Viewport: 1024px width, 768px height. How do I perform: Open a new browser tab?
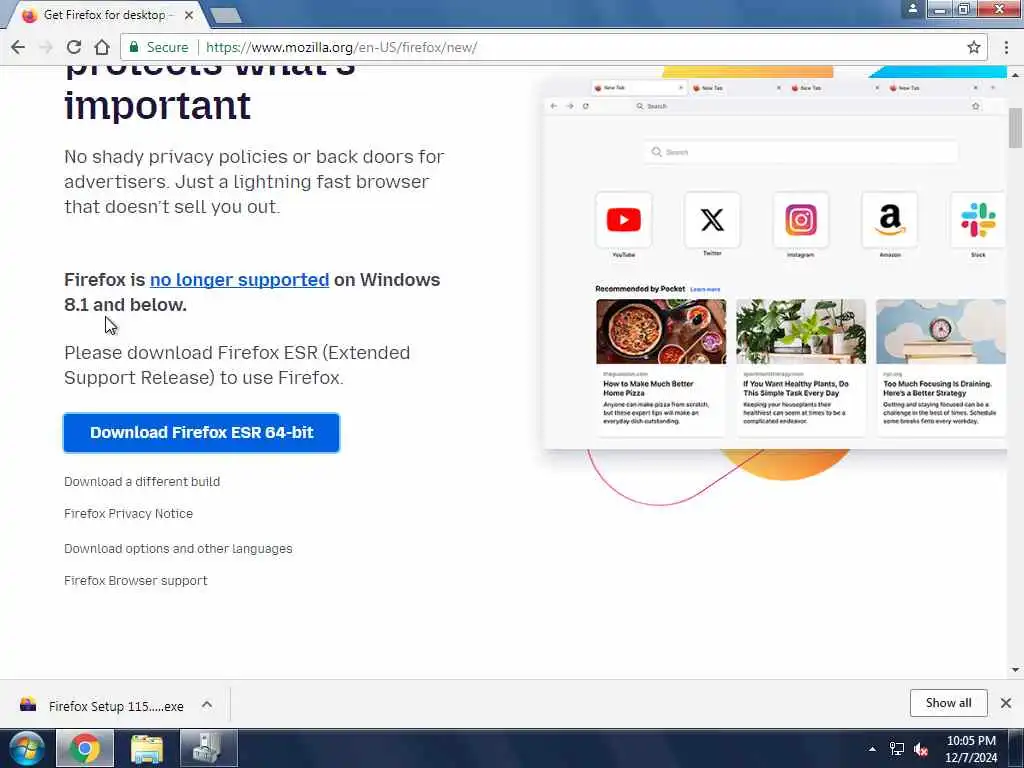tap(227, 15)
